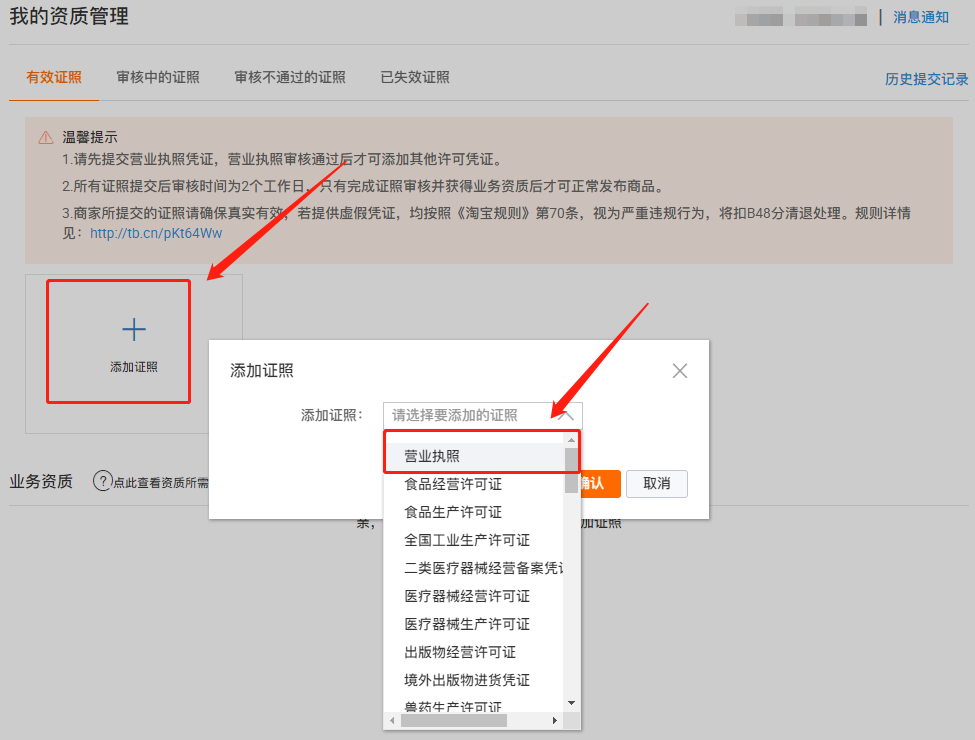Click the plus icon to add certificate
Image resolution: width=975 pixels, height=740 pixels.
pyautogui.click(x=133, y=329)
